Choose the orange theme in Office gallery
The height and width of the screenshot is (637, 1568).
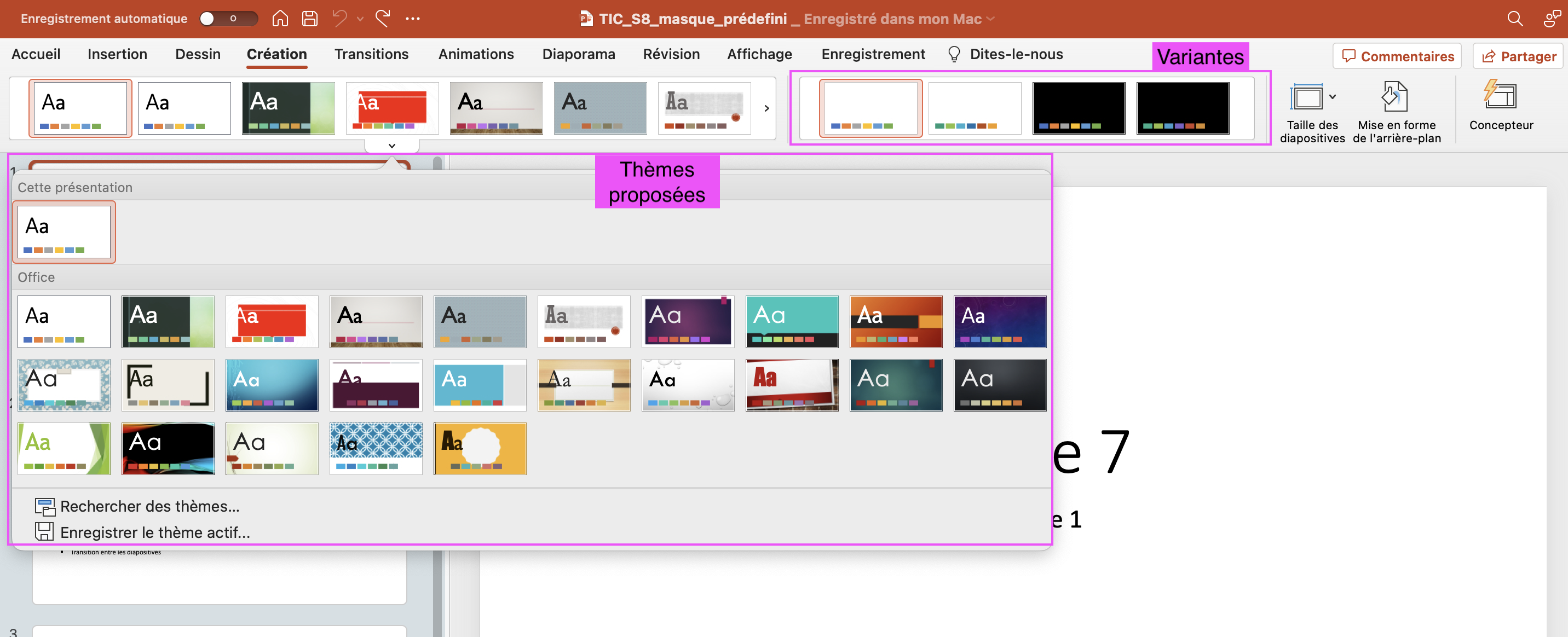[896, 322]
